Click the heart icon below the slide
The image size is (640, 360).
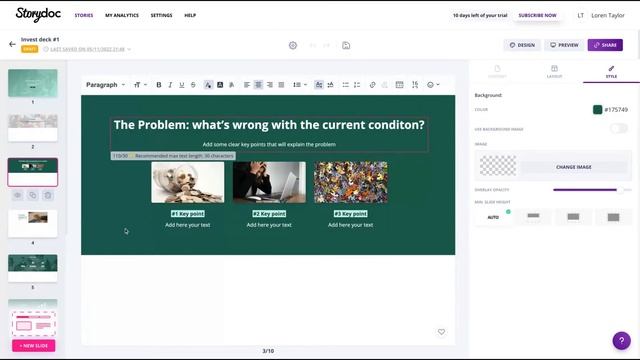click(441, 332)
